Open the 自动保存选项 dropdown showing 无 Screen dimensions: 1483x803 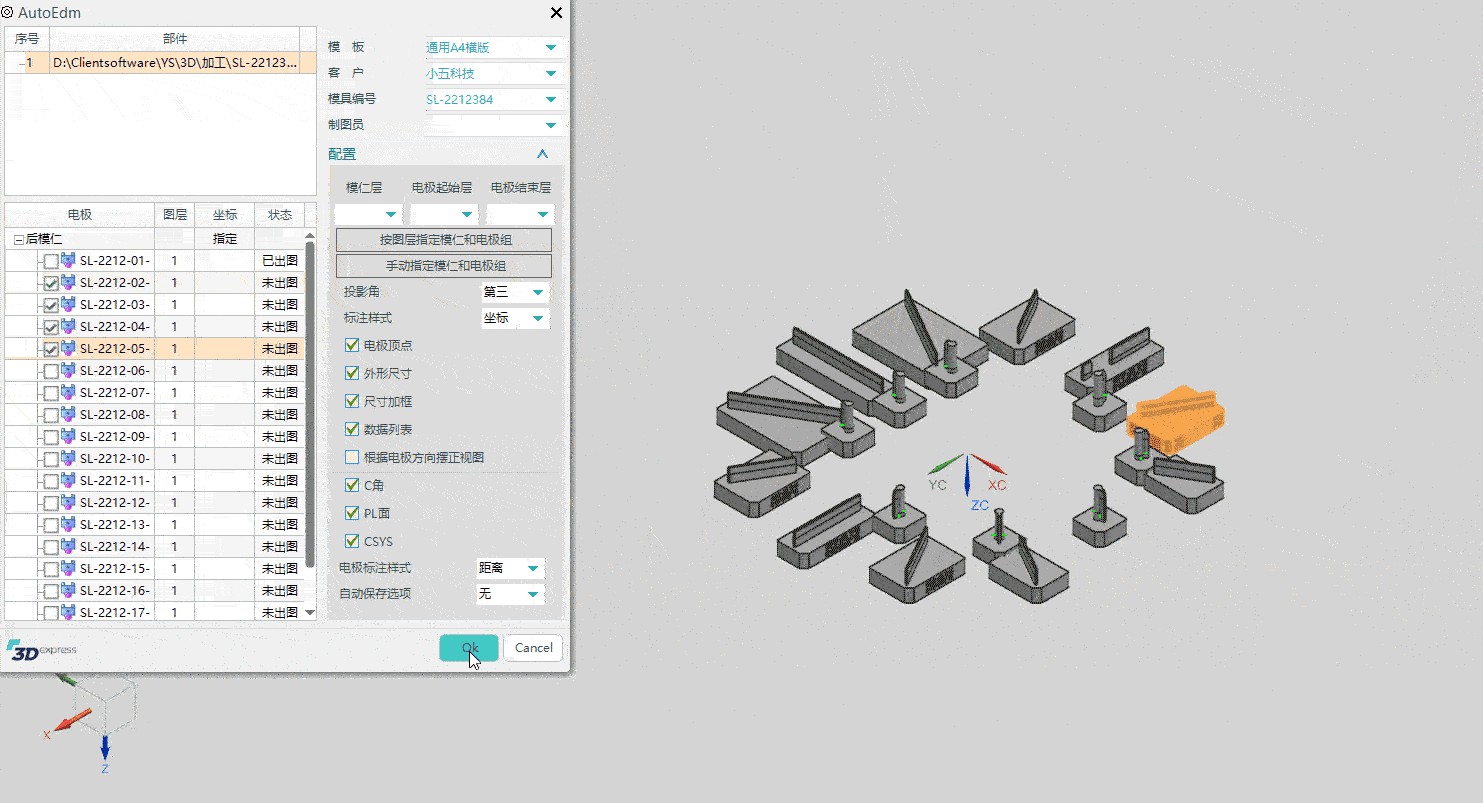[510, 594]
